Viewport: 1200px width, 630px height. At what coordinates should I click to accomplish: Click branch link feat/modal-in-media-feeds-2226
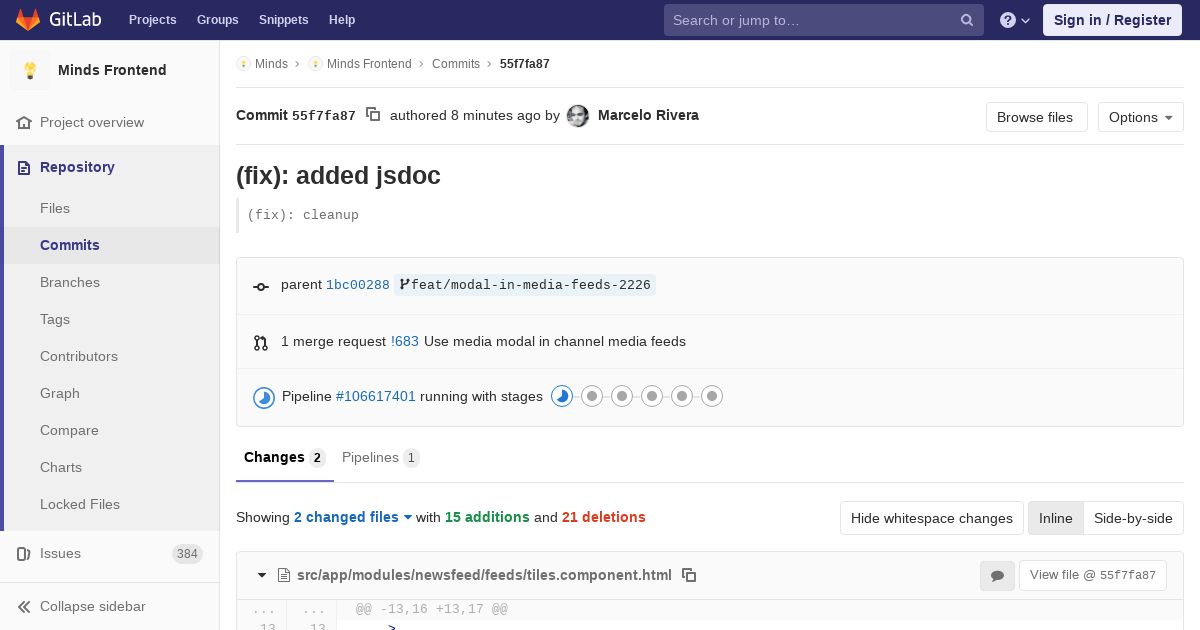pos(531,285)
